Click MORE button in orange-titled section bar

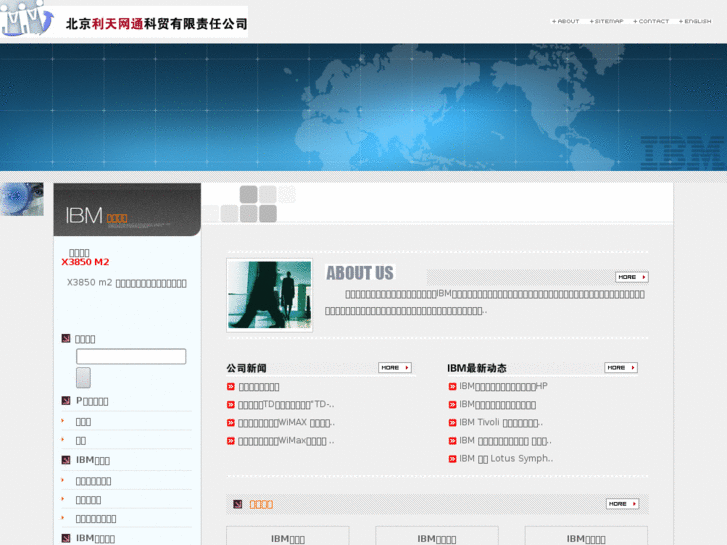tap(622, 504)
